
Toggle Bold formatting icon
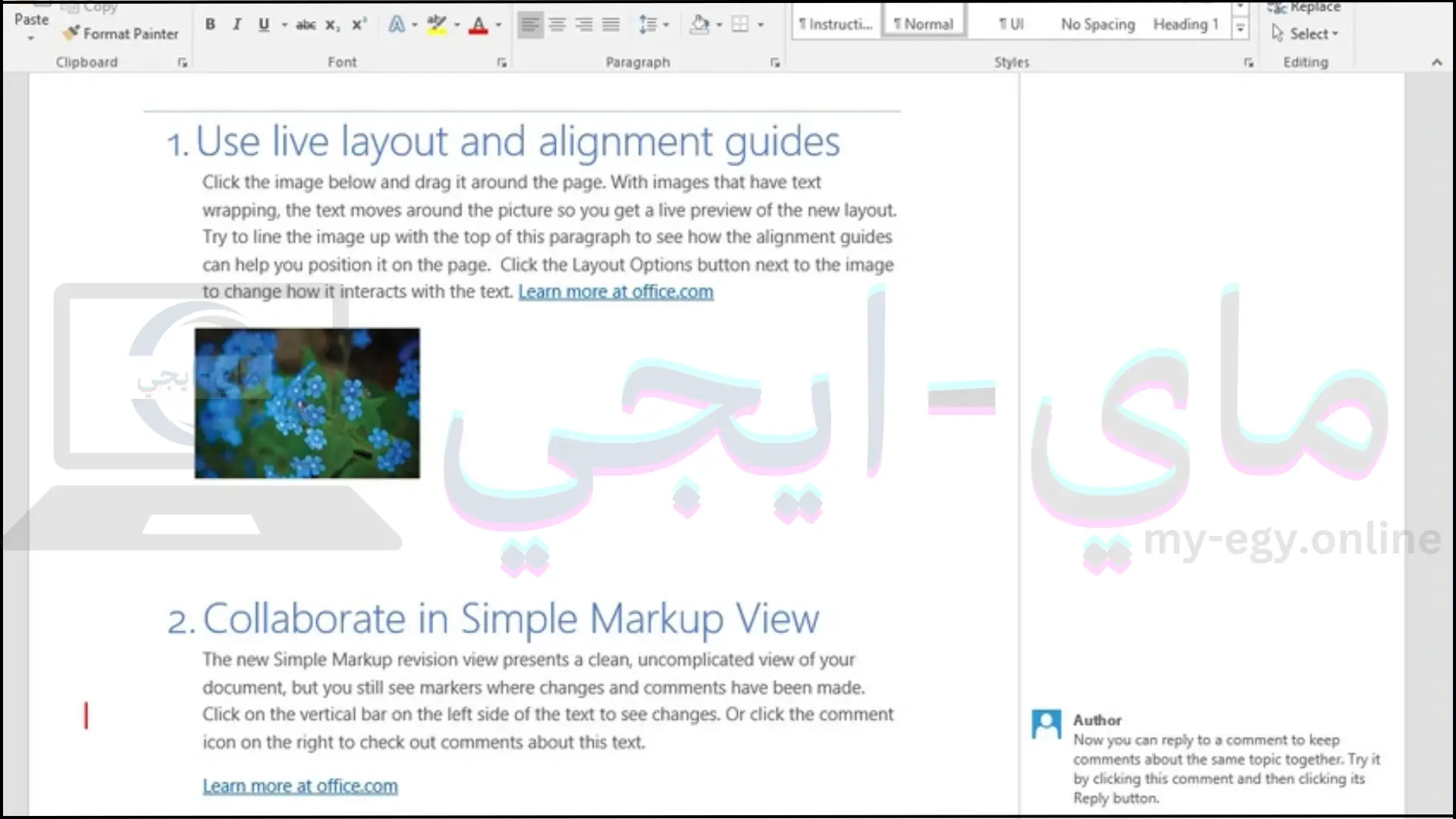[x=209, y=24]
